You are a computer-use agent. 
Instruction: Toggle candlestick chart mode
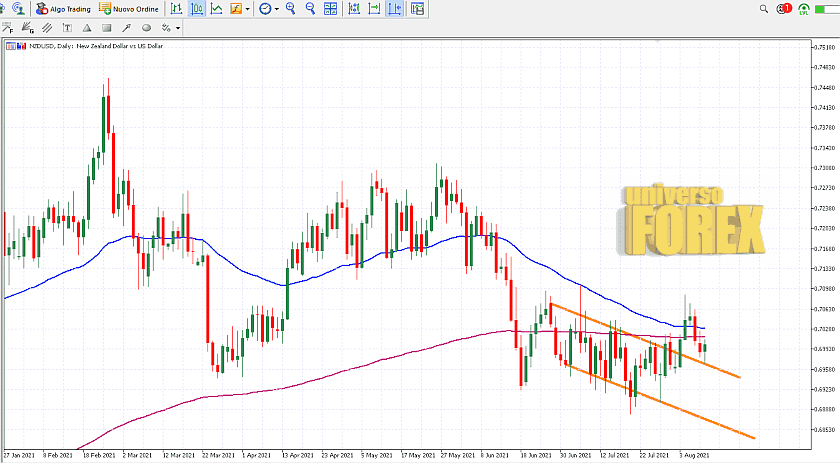point(197,9)
